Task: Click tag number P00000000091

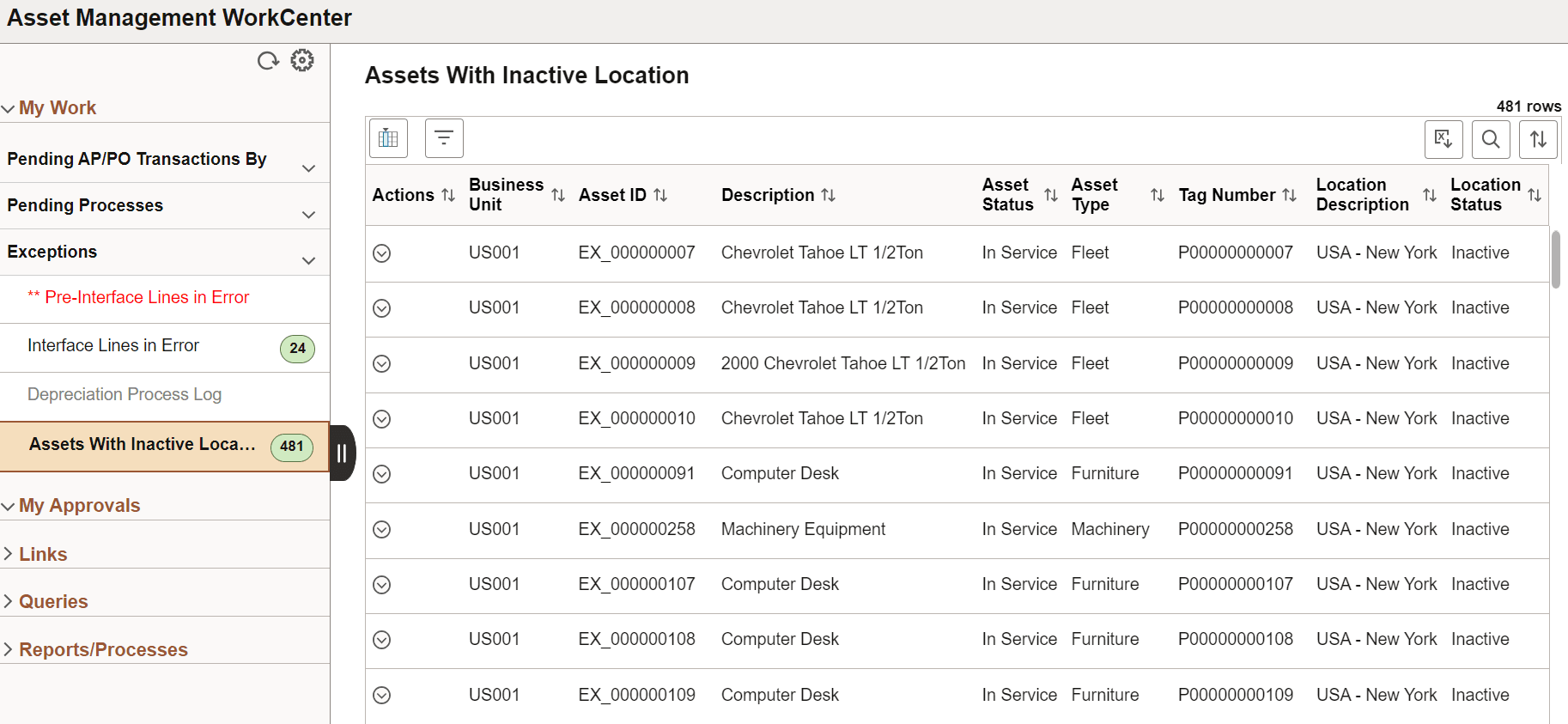Action: coord(1235,473)
